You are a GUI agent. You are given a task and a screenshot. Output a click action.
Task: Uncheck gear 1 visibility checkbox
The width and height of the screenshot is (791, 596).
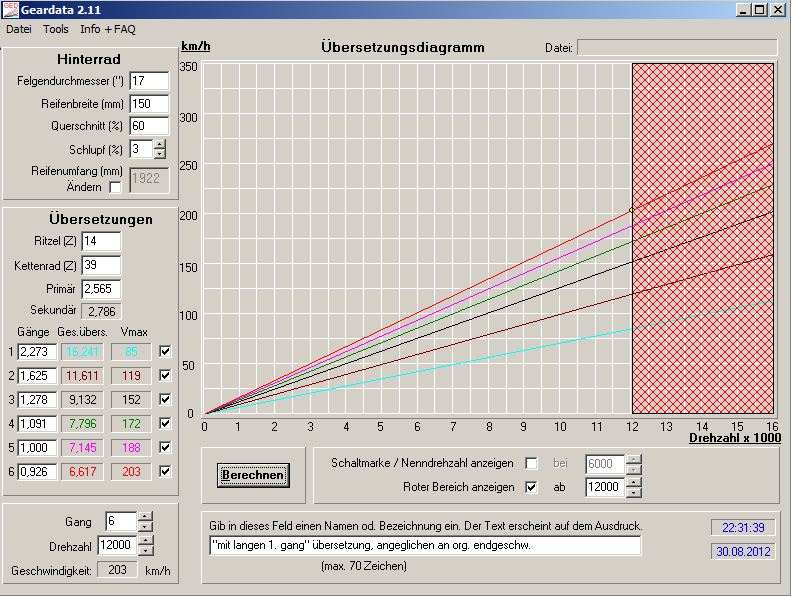(x=165, y=351)
